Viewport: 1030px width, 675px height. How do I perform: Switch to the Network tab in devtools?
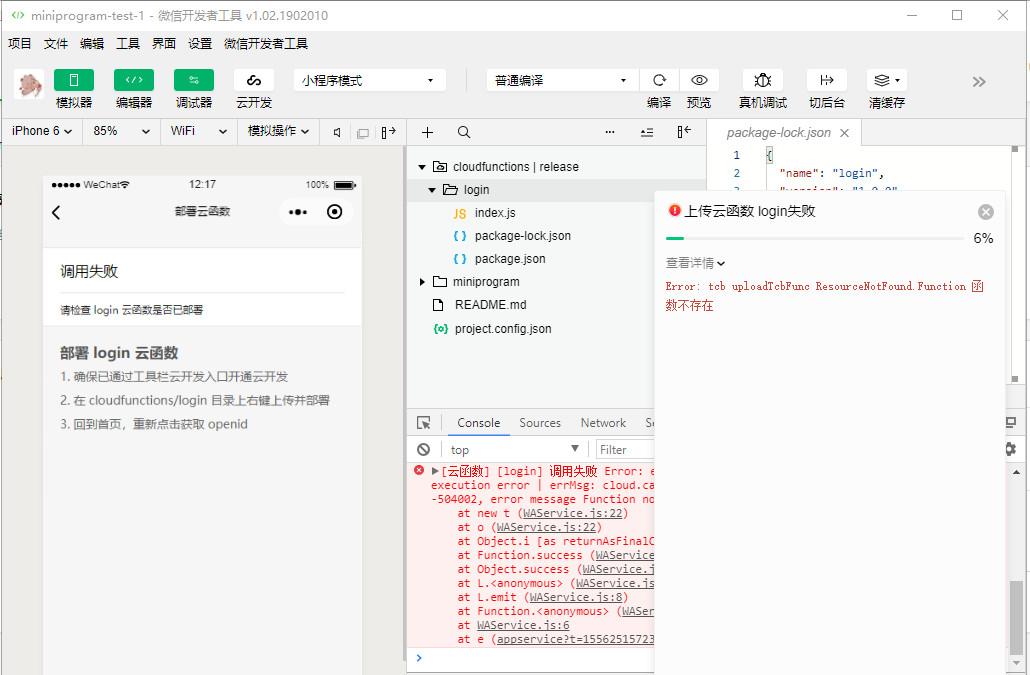(603, 423)
